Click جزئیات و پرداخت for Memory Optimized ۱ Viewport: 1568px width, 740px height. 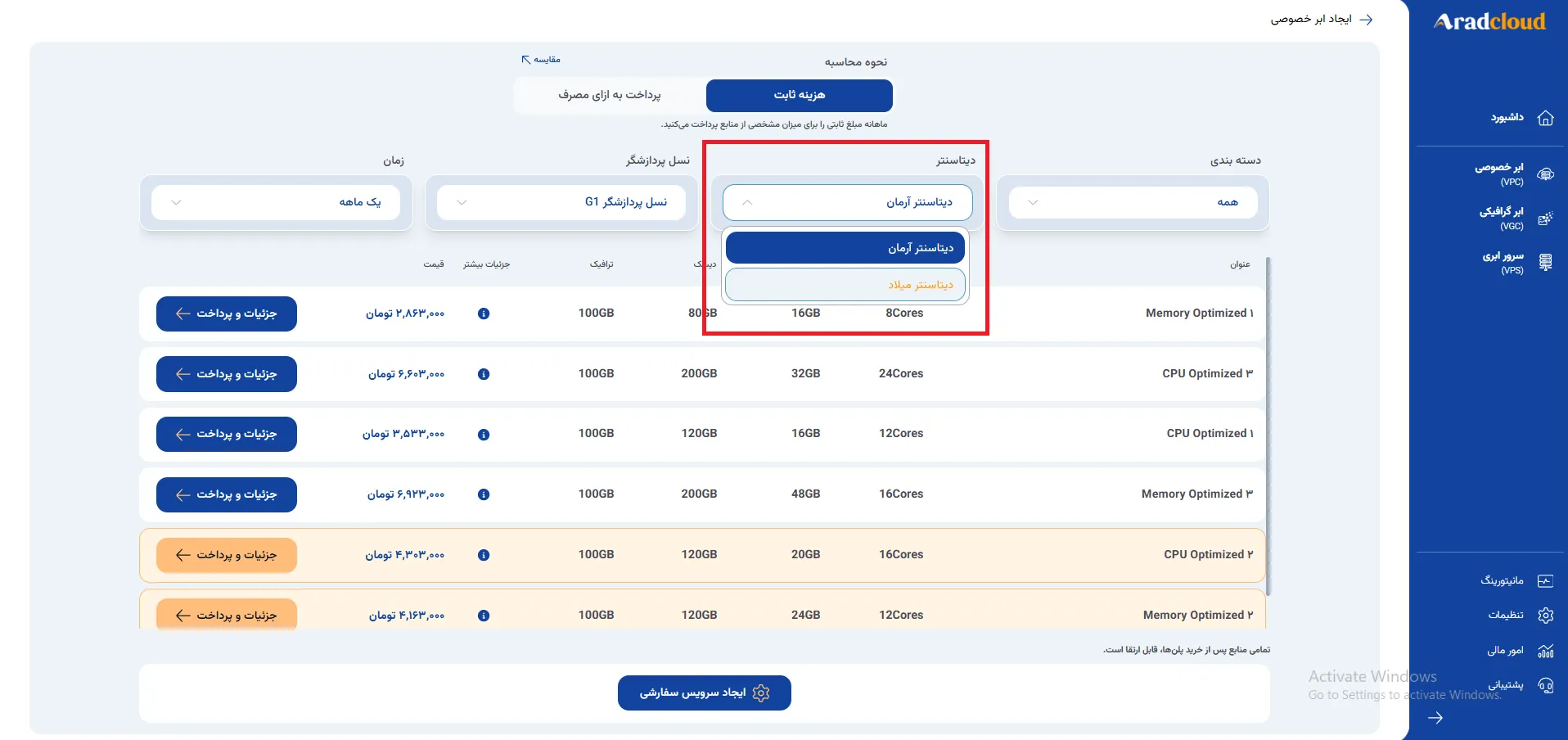click(227, 314)
